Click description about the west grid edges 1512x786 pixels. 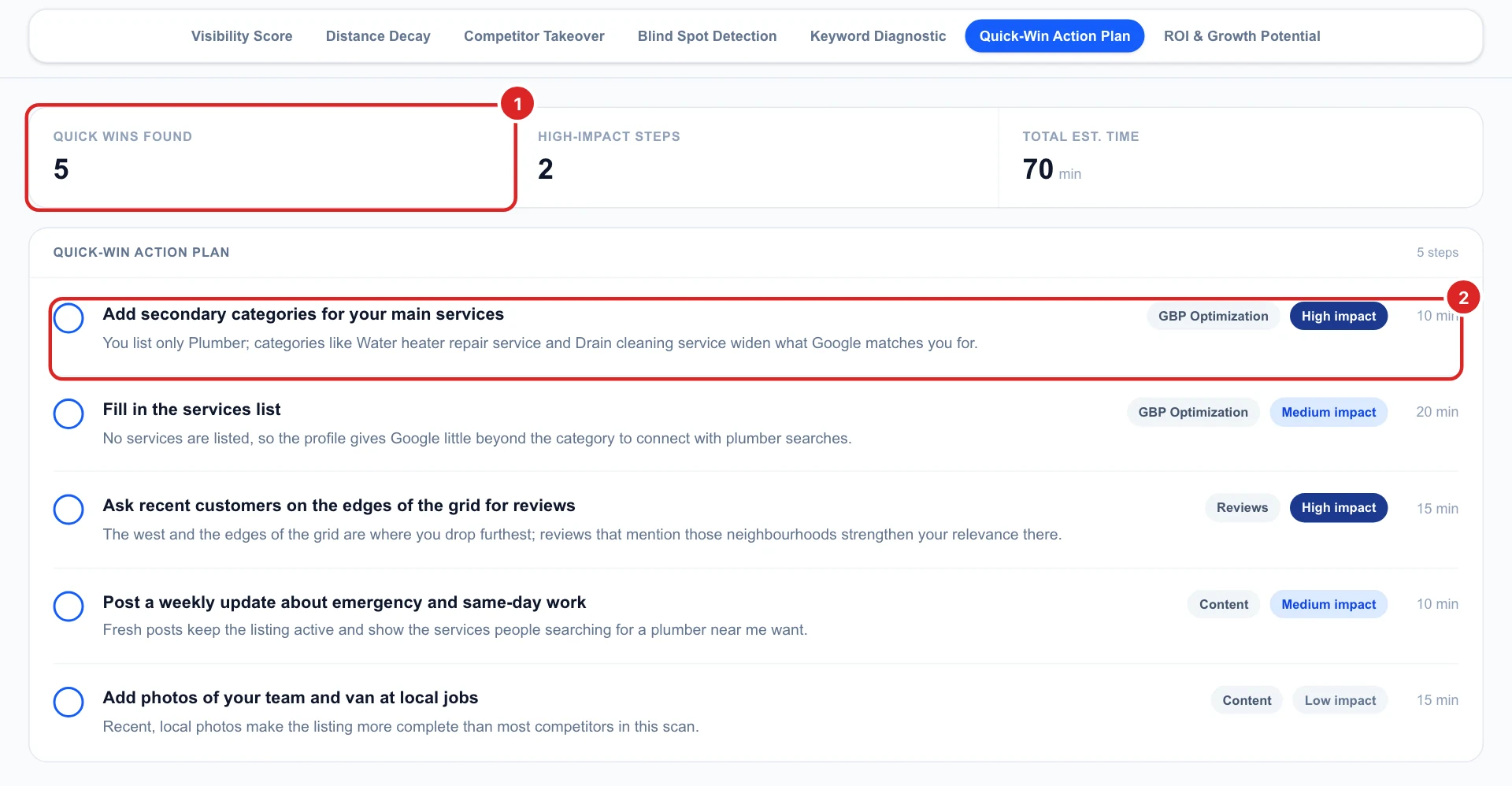tap(582, 535)
